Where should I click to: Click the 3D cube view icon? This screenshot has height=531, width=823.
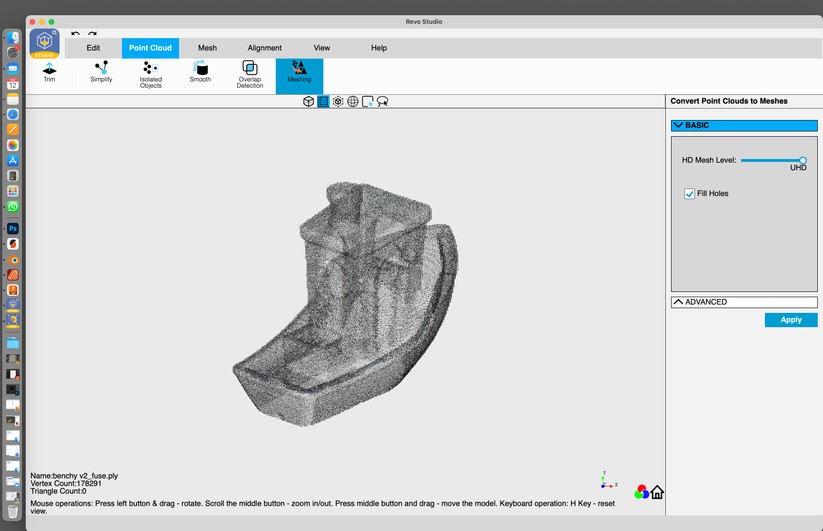309,102
